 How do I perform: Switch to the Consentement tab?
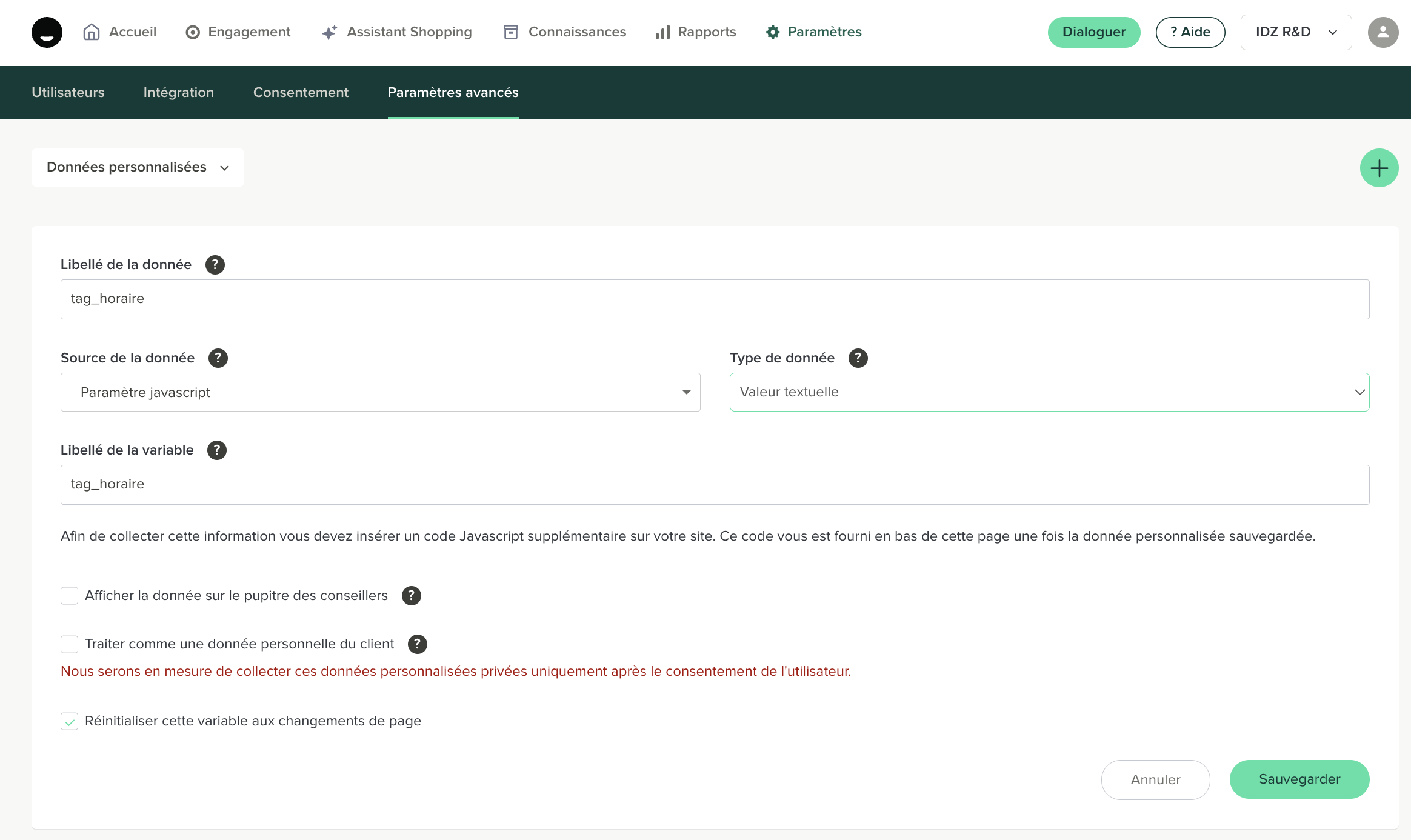point(301,93)
